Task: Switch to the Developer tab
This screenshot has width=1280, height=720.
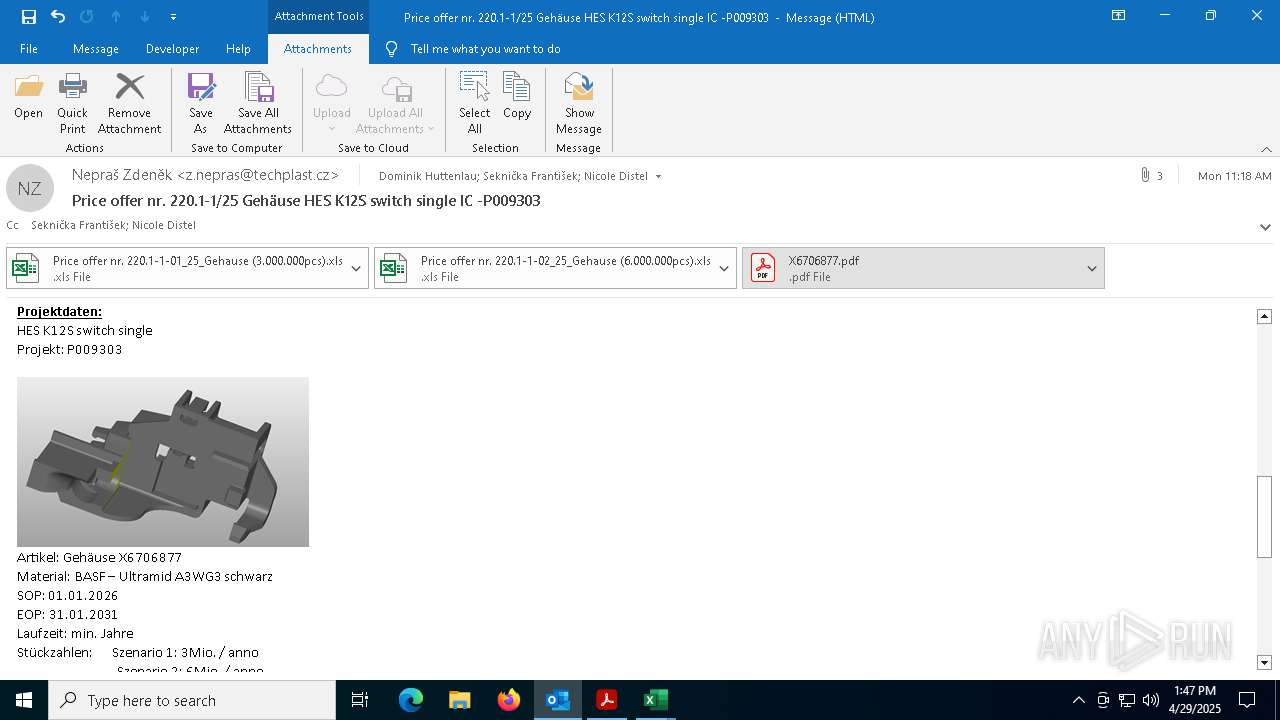Action: 172,49
